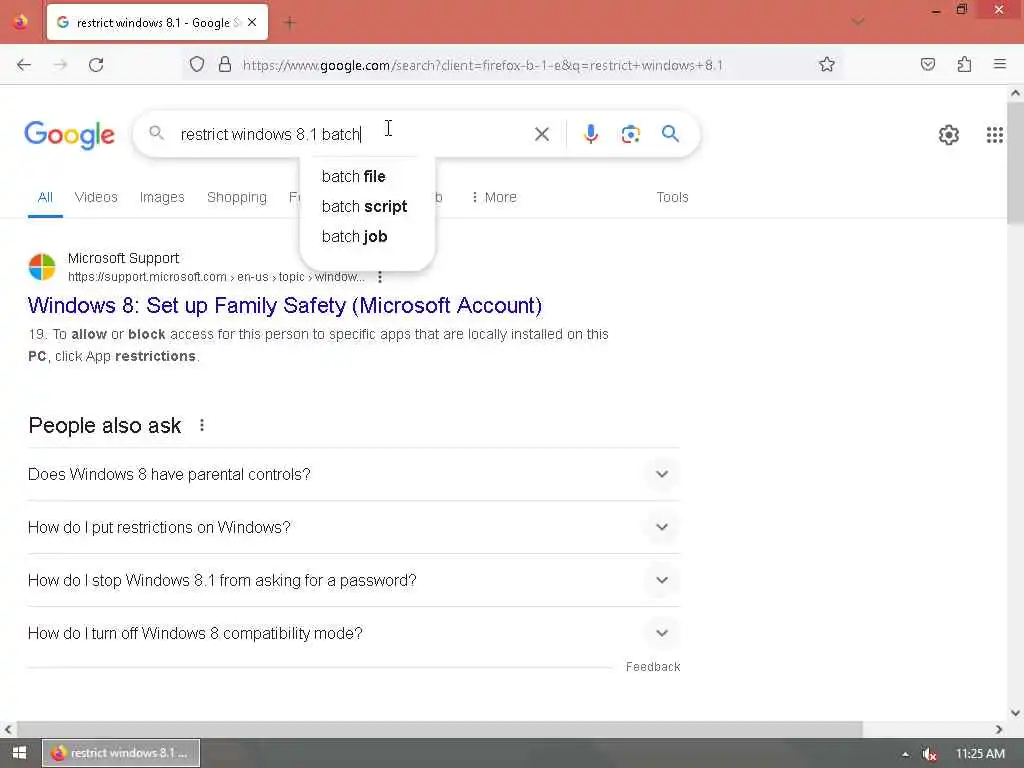Open the Windows Start button
The height and width of the screenshot is (768, 1024).
pos(19,753)
